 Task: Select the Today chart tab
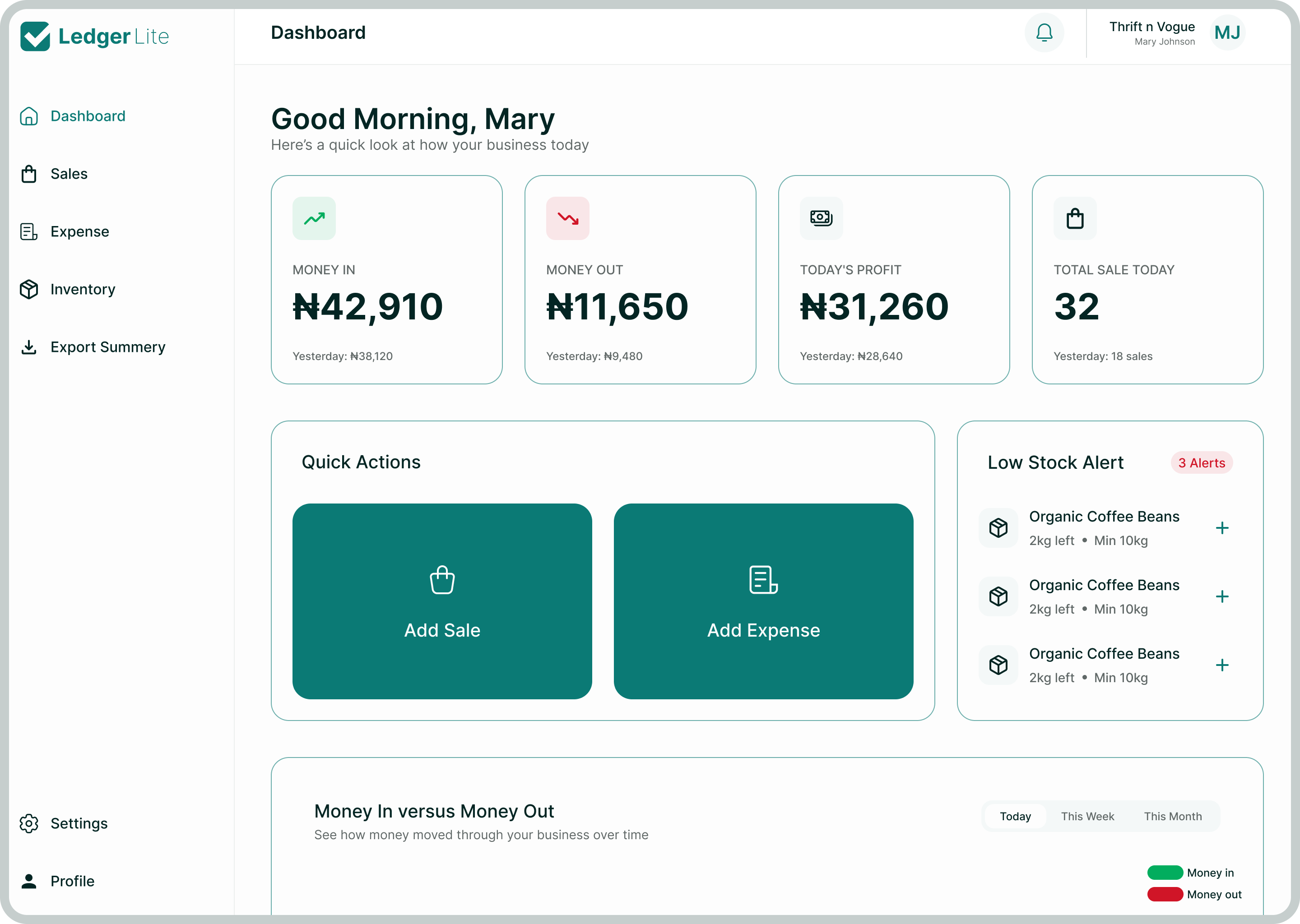point(1016,817)
